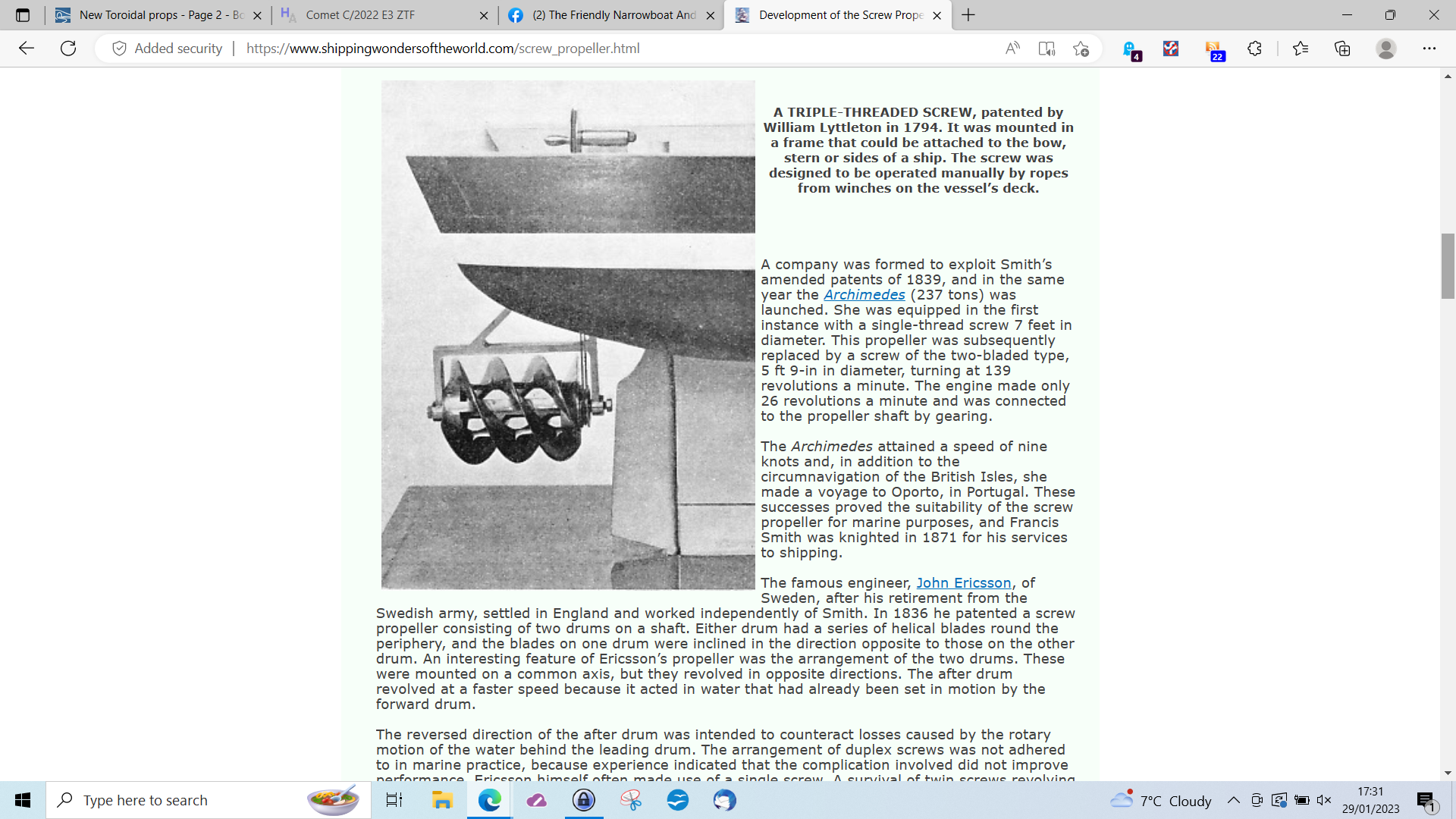1456x819 pixels.
Task: Open the tab actions menu icon
Action: click(x=23, y=15)
